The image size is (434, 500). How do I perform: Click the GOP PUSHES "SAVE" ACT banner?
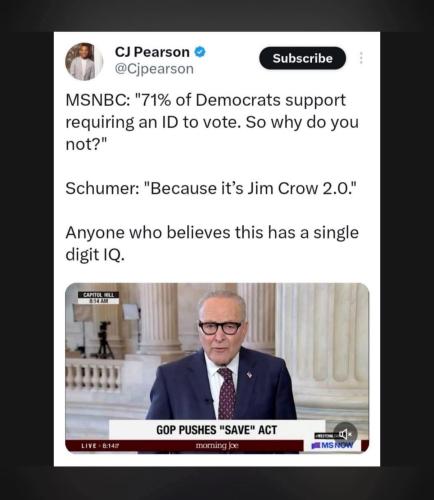(217, 430)
